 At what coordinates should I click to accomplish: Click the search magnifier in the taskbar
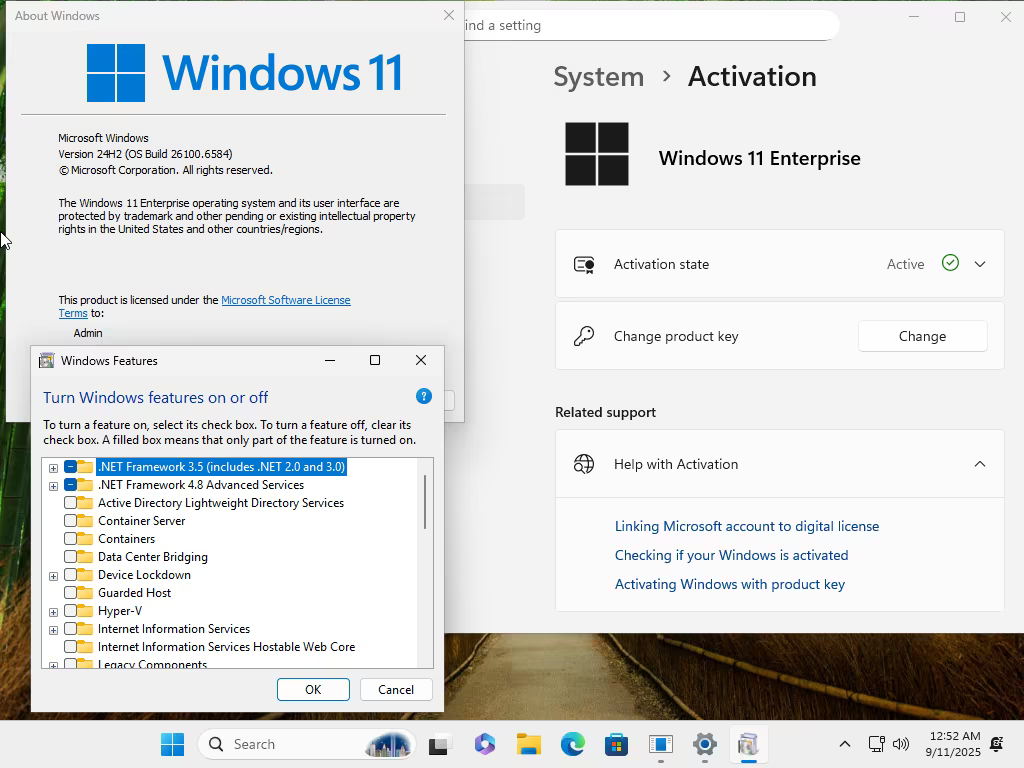[x=216, y=744]
